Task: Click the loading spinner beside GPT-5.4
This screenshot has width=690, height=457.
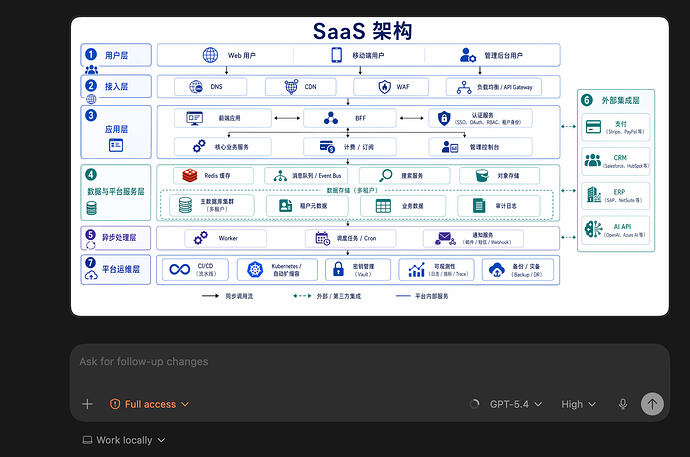Action: [x=474, y=404]
